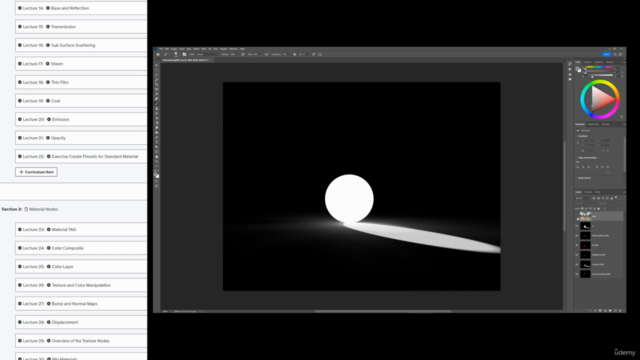The height and width of the screenshot is (360, 640).
Task: Select the Move tool in Photoshop toolbar
Action: click(157, 65)
